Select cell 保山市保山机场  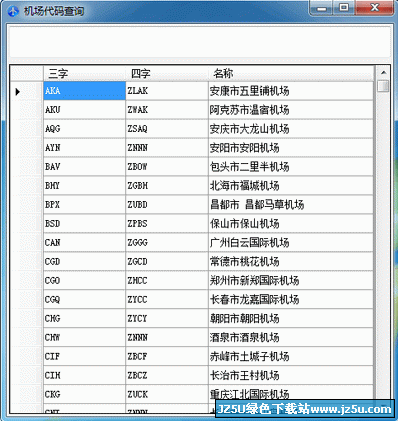[x=291, y=224]
